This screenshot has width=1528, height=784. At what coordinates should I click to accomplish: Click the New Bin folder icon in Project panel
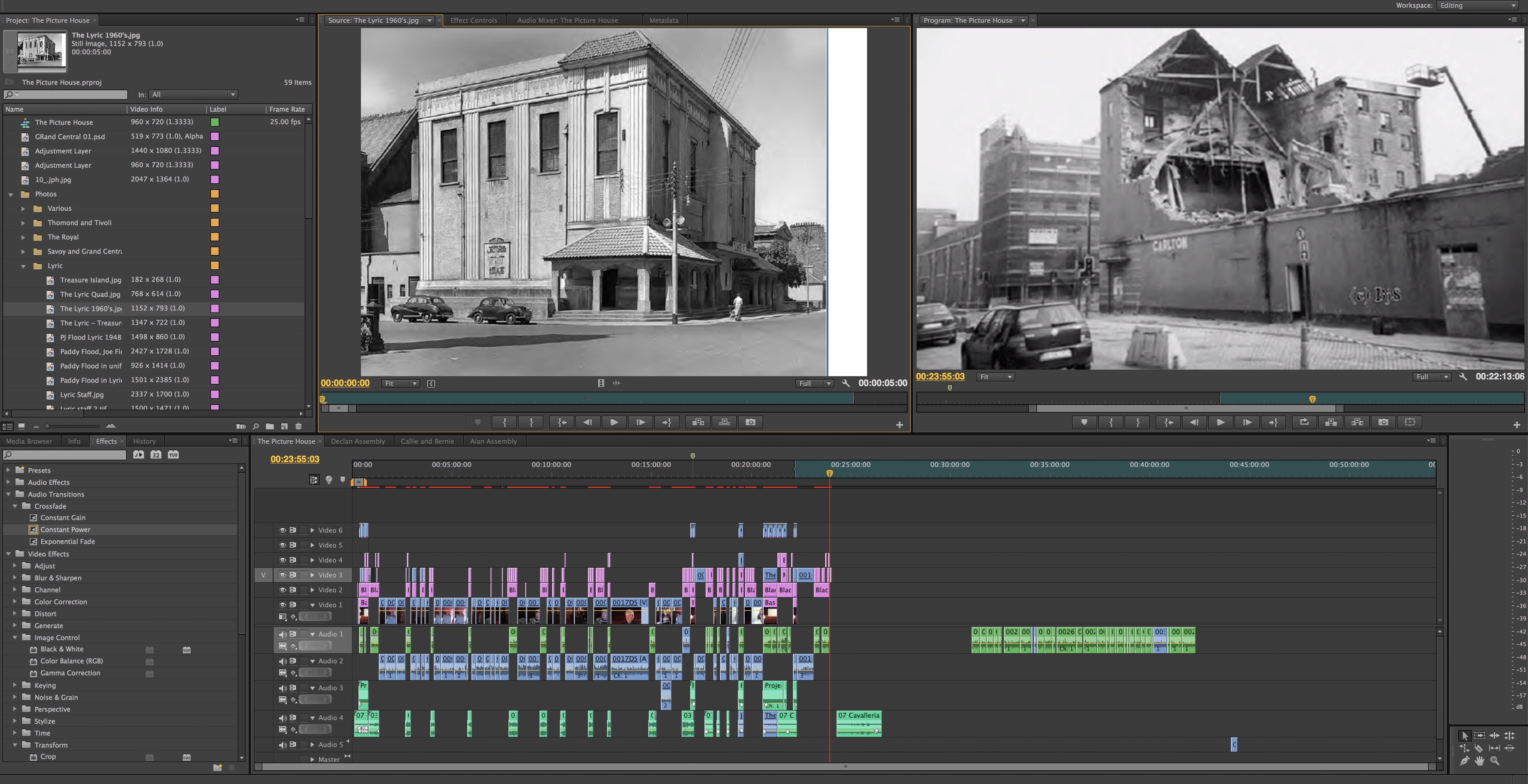[x=270, y=426]
